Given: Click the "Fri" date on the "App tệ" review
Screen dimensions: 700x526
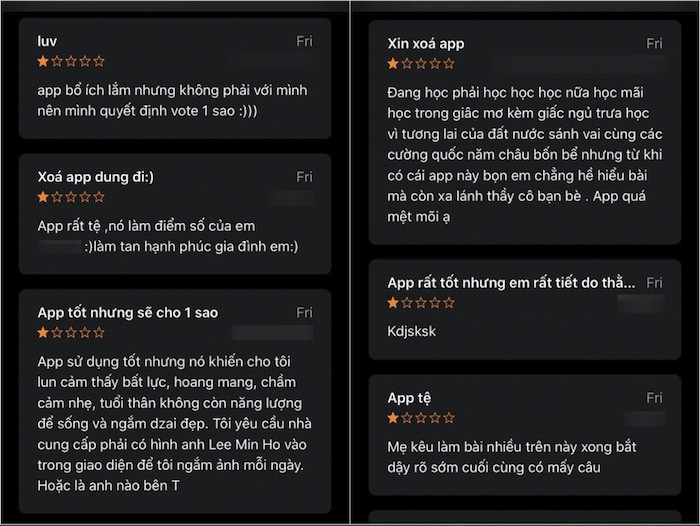Looking at the screenshot, I should click(654, 398).
